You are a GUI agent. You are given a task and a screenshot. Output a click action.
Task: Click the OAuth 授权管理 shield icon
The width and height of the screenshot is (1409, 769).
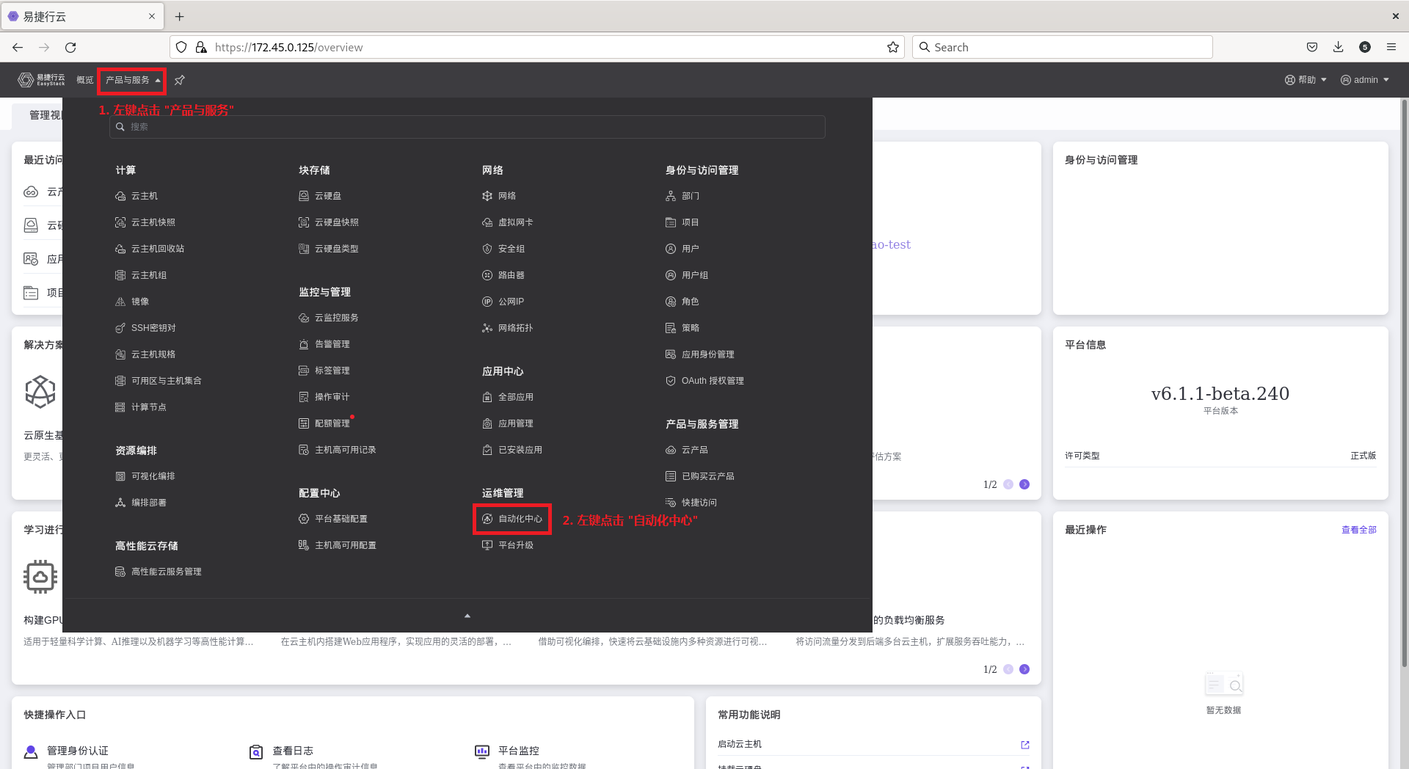pyautogui.click(x=671, y=381)
